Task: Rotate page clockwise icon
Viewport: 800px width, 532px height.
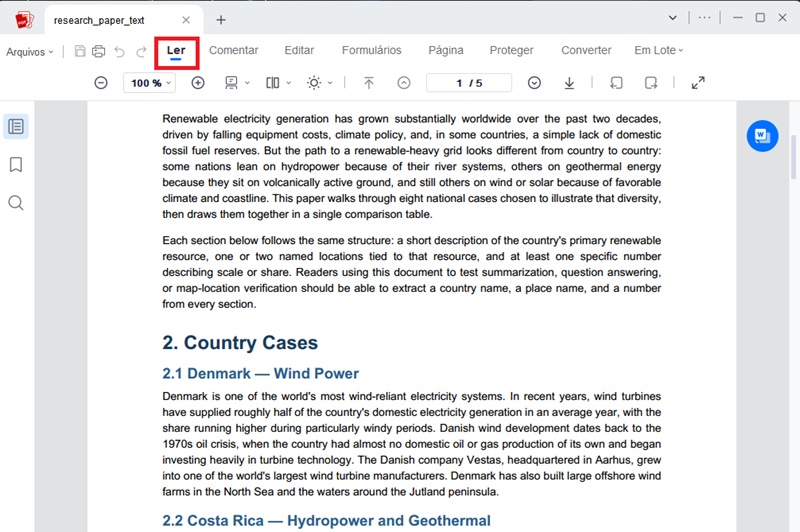Action: (651, 83)
